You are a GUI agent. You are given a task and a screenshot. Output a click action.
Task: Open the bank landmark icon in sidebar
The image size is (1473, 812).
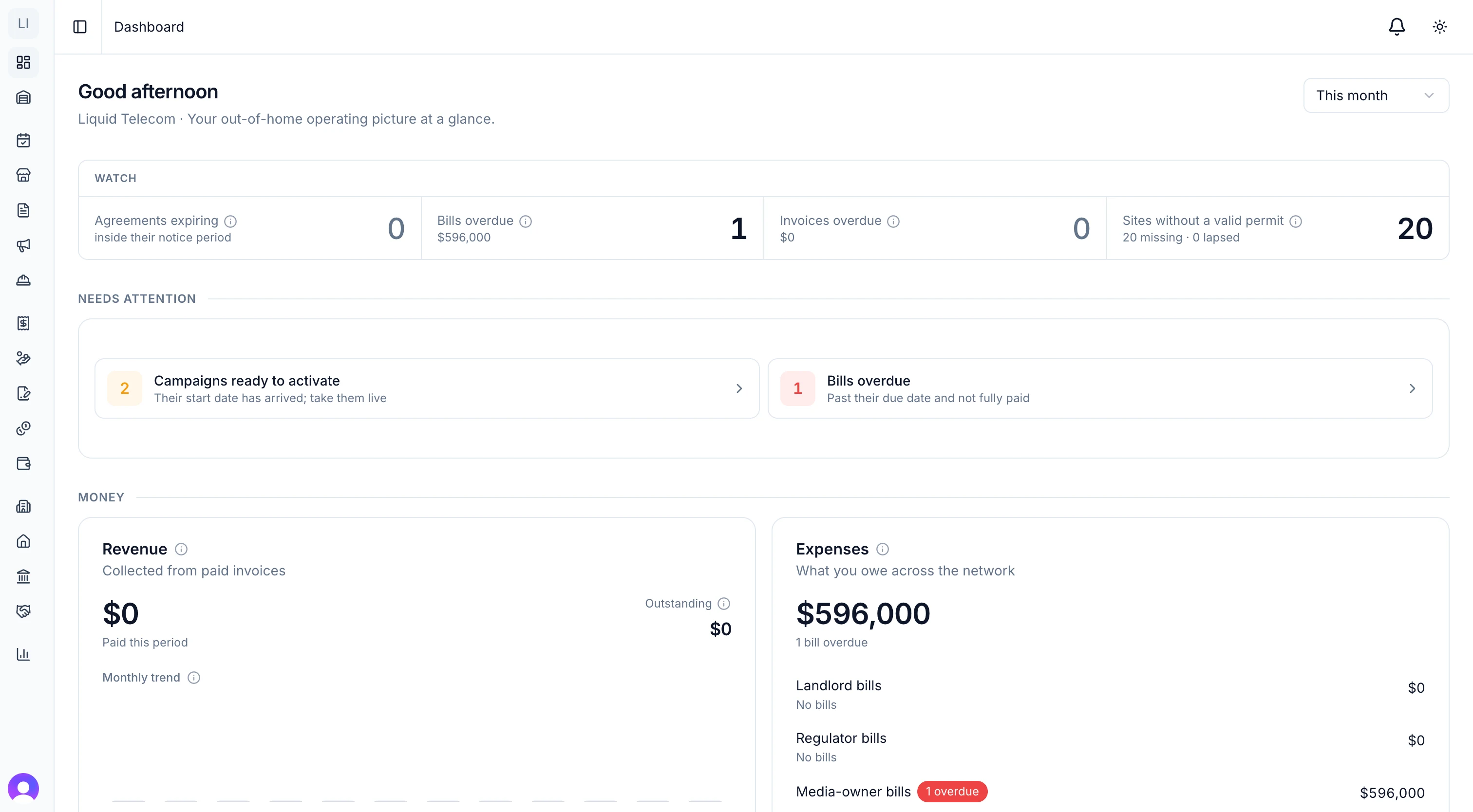tap(23, 576)
